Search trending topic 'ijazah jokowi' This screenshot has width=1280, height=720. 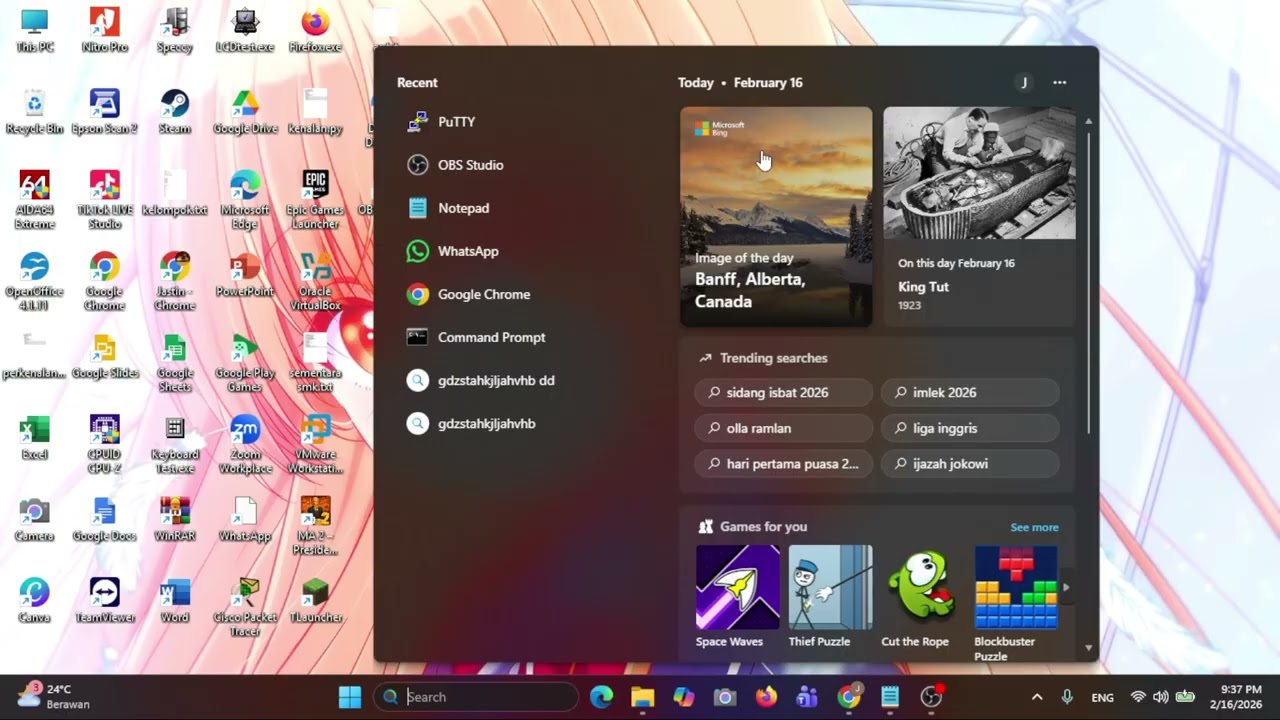click(x=970, y=464)
